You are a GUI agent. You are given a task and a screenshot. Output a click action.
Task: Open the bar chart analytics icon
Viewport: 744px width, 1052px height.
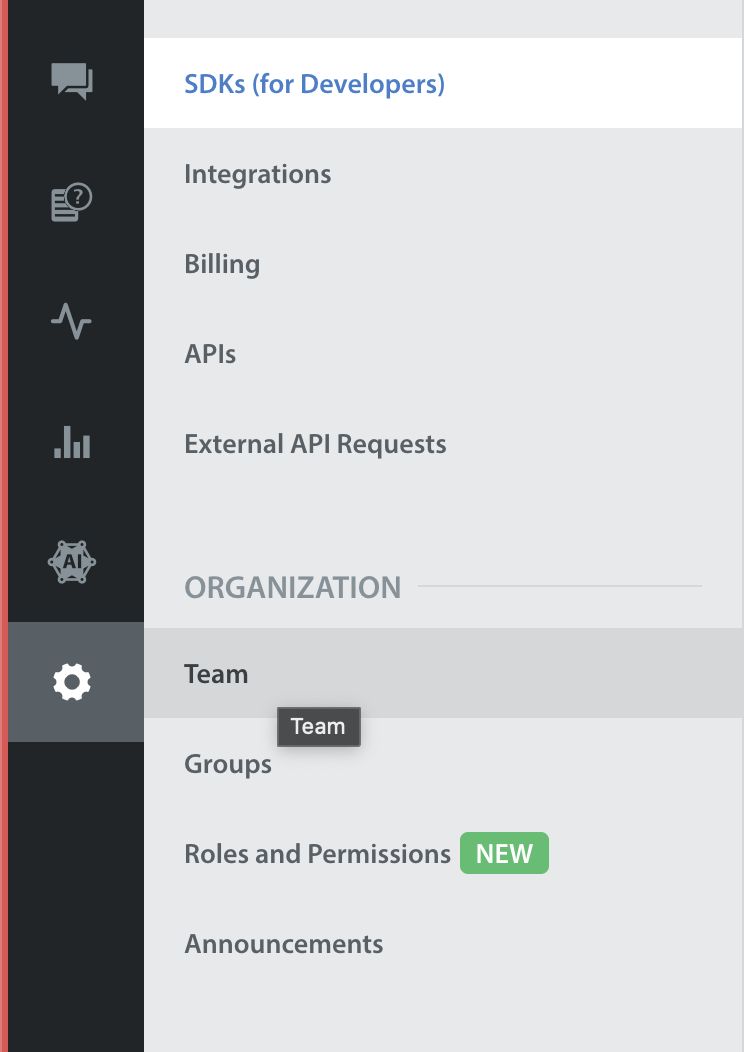pos(72,442)
